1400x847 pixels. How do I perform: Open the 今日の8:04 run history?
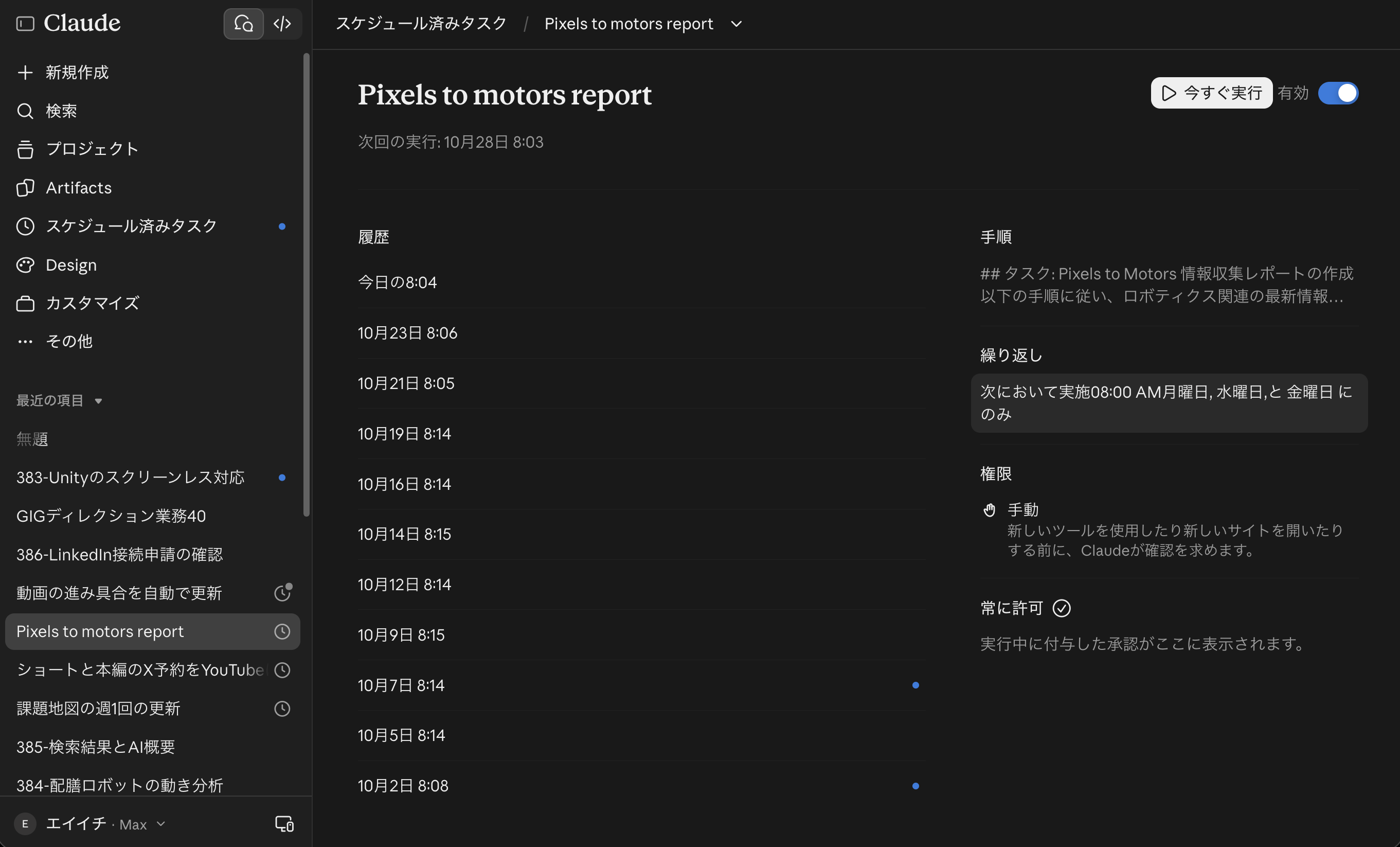(x=641, y=283)
